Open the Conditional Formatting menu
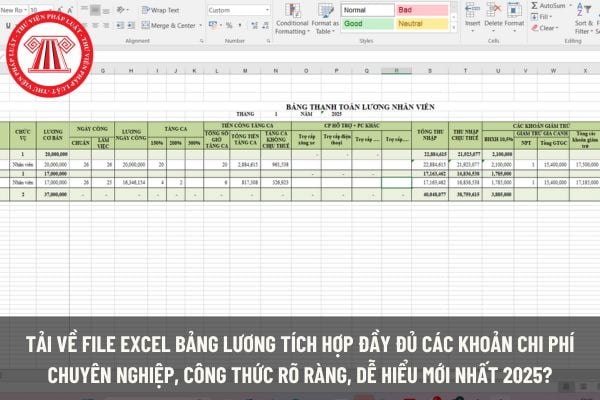600x400 pixels. coord(292,19)
